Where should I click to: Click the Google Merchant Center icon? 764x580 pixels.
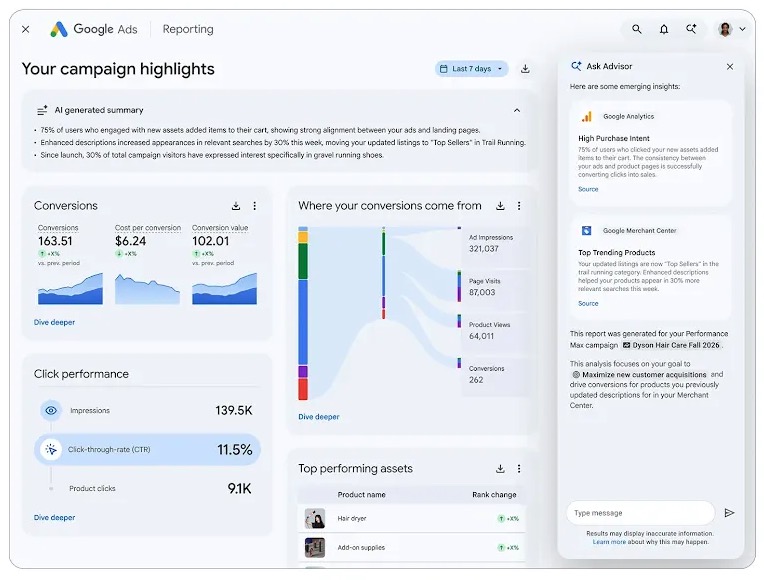point(587,231)
